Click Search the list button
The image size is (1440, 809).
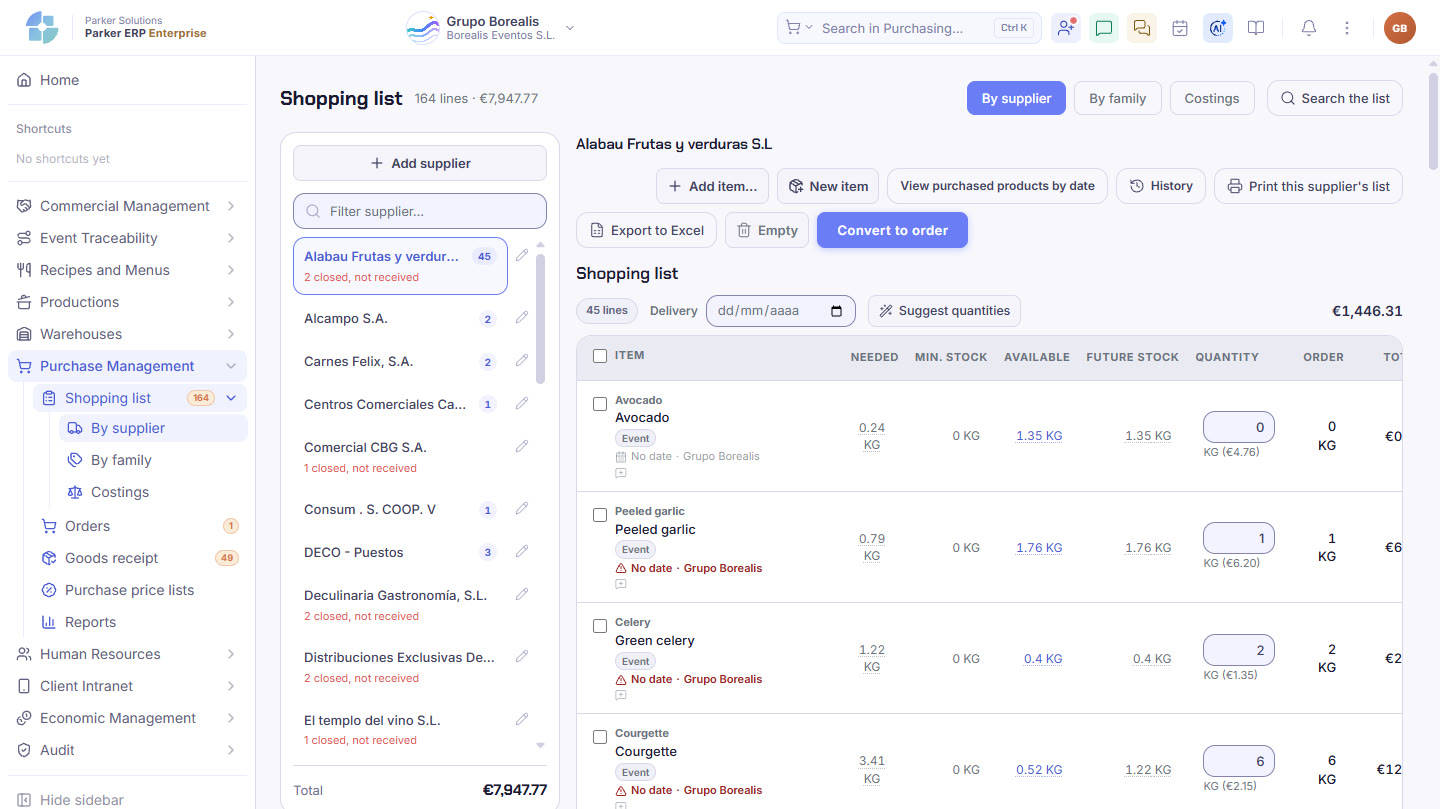[1335, 98]
